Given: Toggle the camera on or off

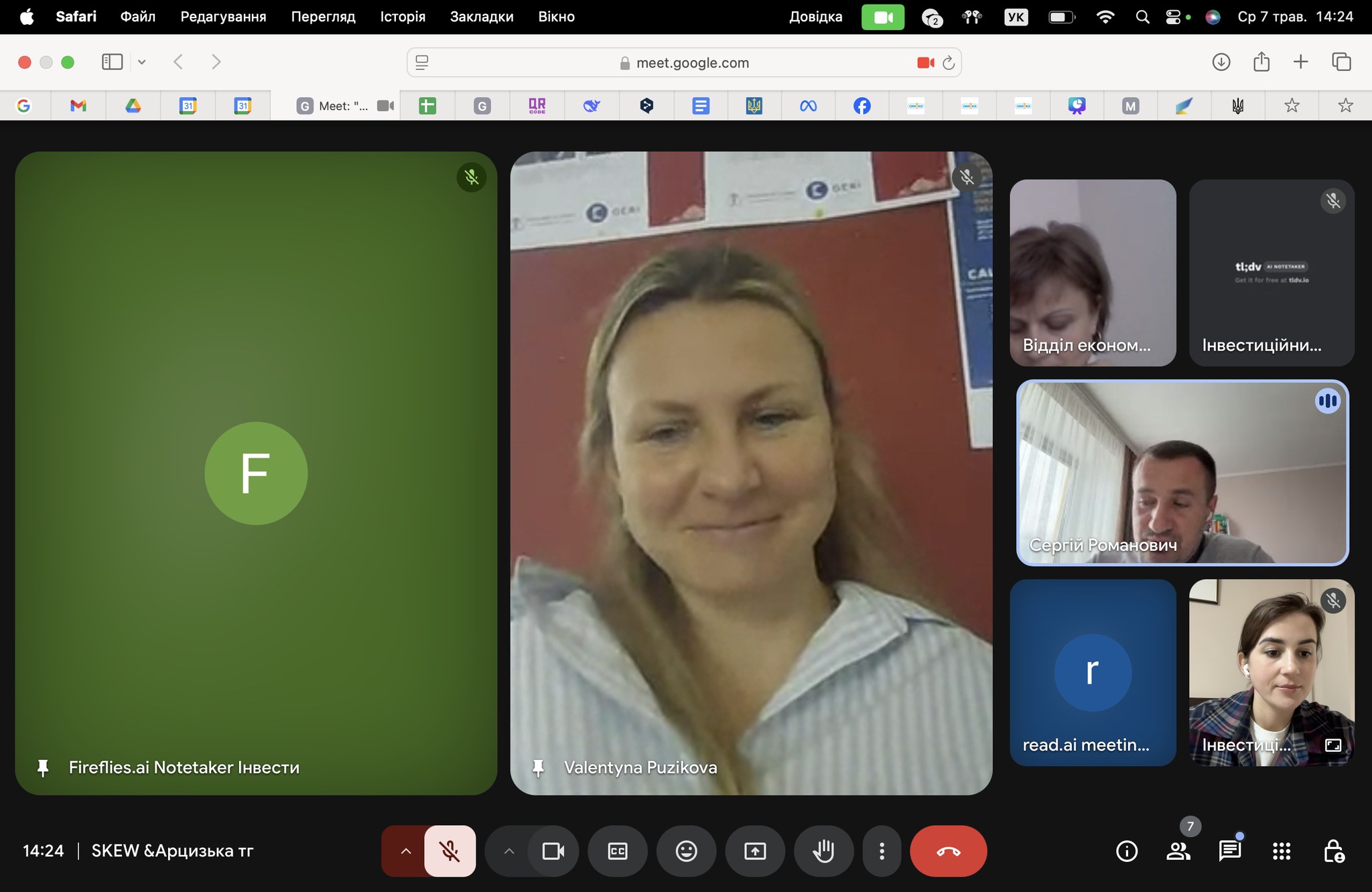Looking at the screenshot, I should click(553, 851).
